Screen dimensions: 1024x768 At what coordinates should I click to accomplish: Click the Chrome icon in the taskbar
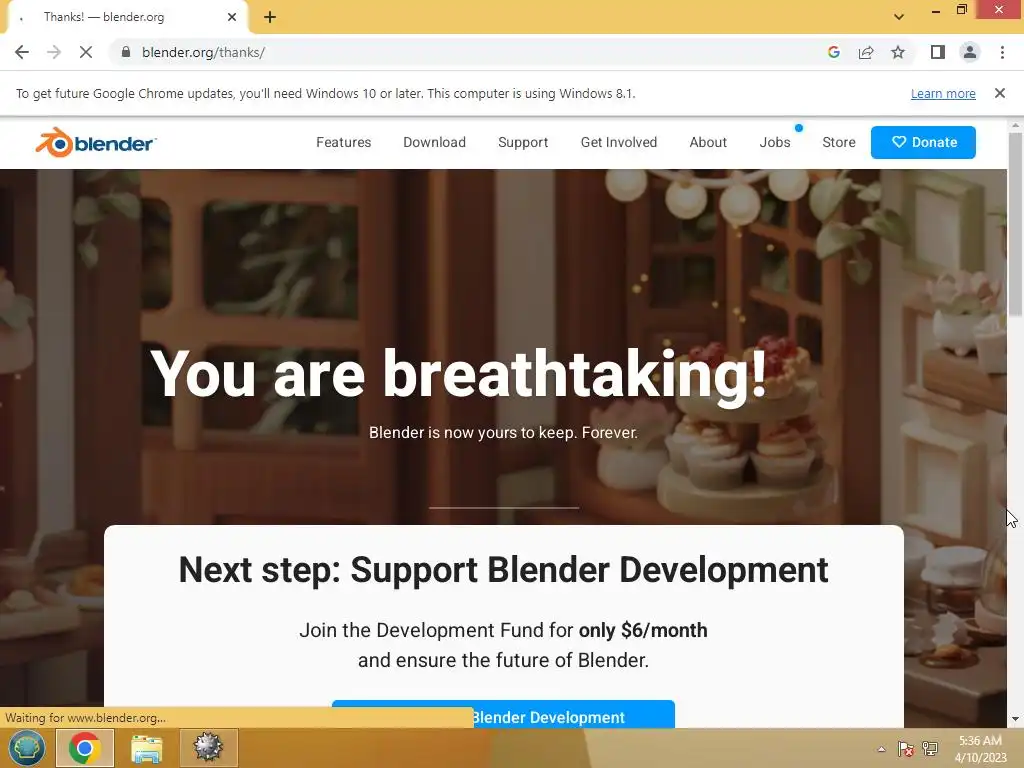(85, 748)
